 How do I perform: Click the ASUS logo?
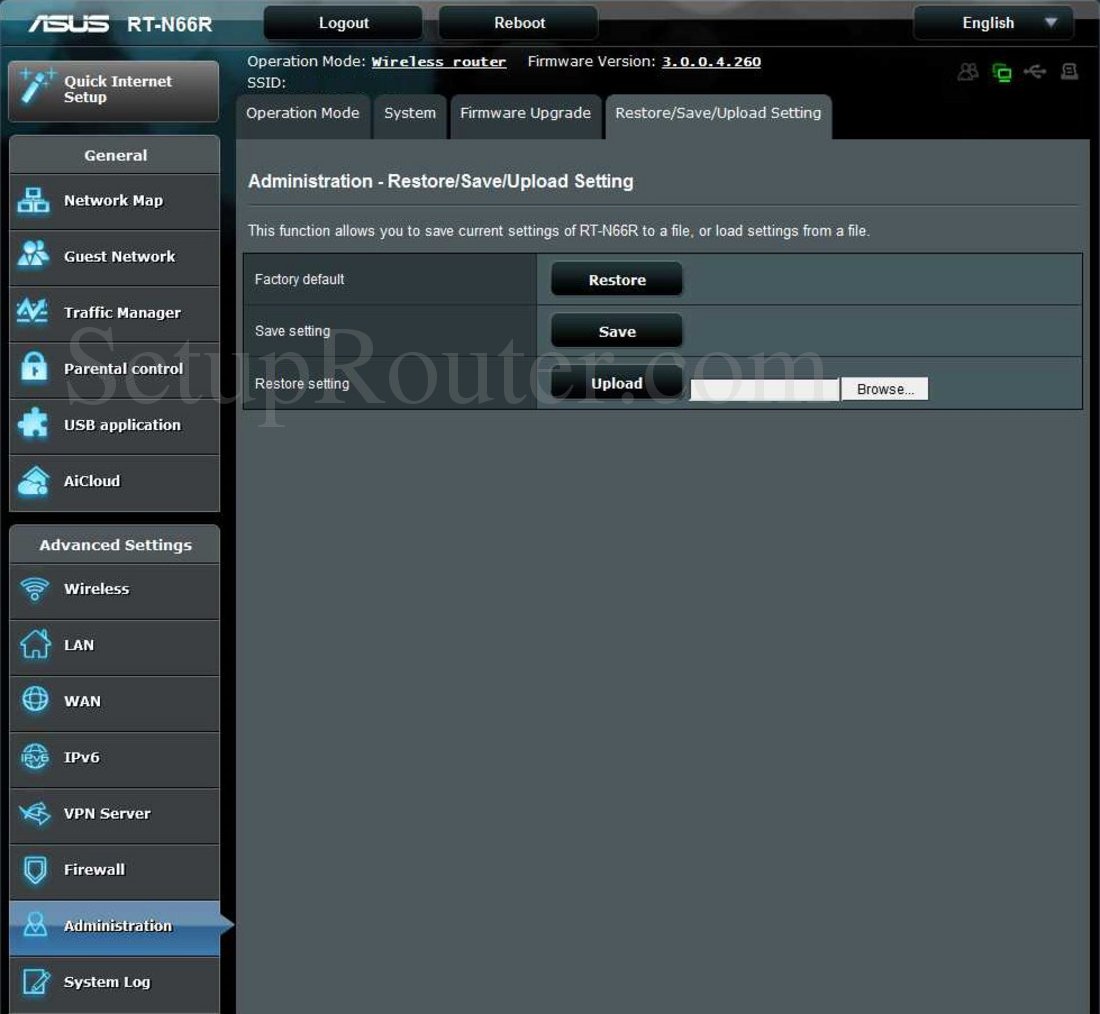tap(69, 24)
